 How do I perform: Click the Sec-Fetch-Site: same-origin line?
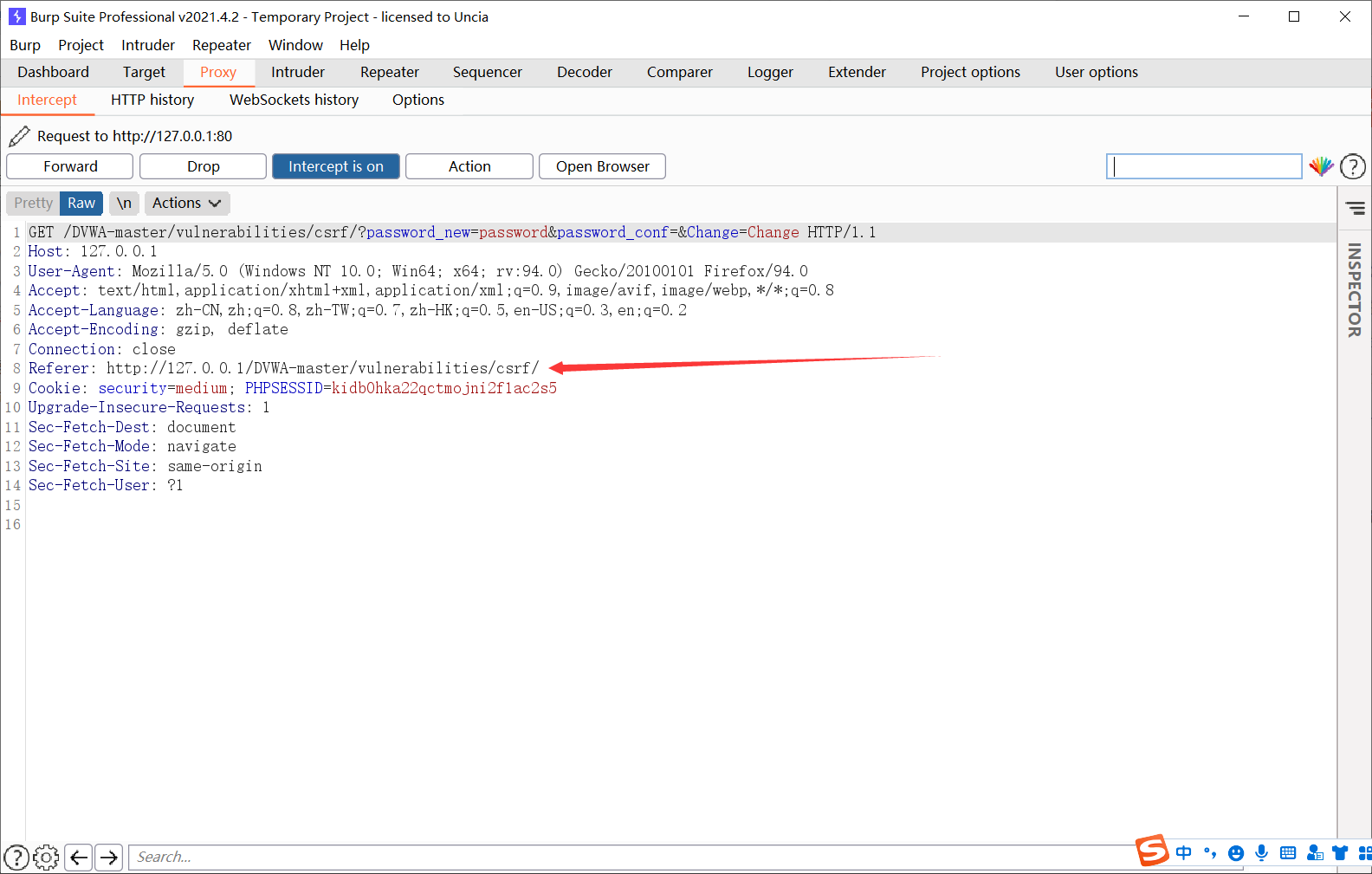(146, 466)
